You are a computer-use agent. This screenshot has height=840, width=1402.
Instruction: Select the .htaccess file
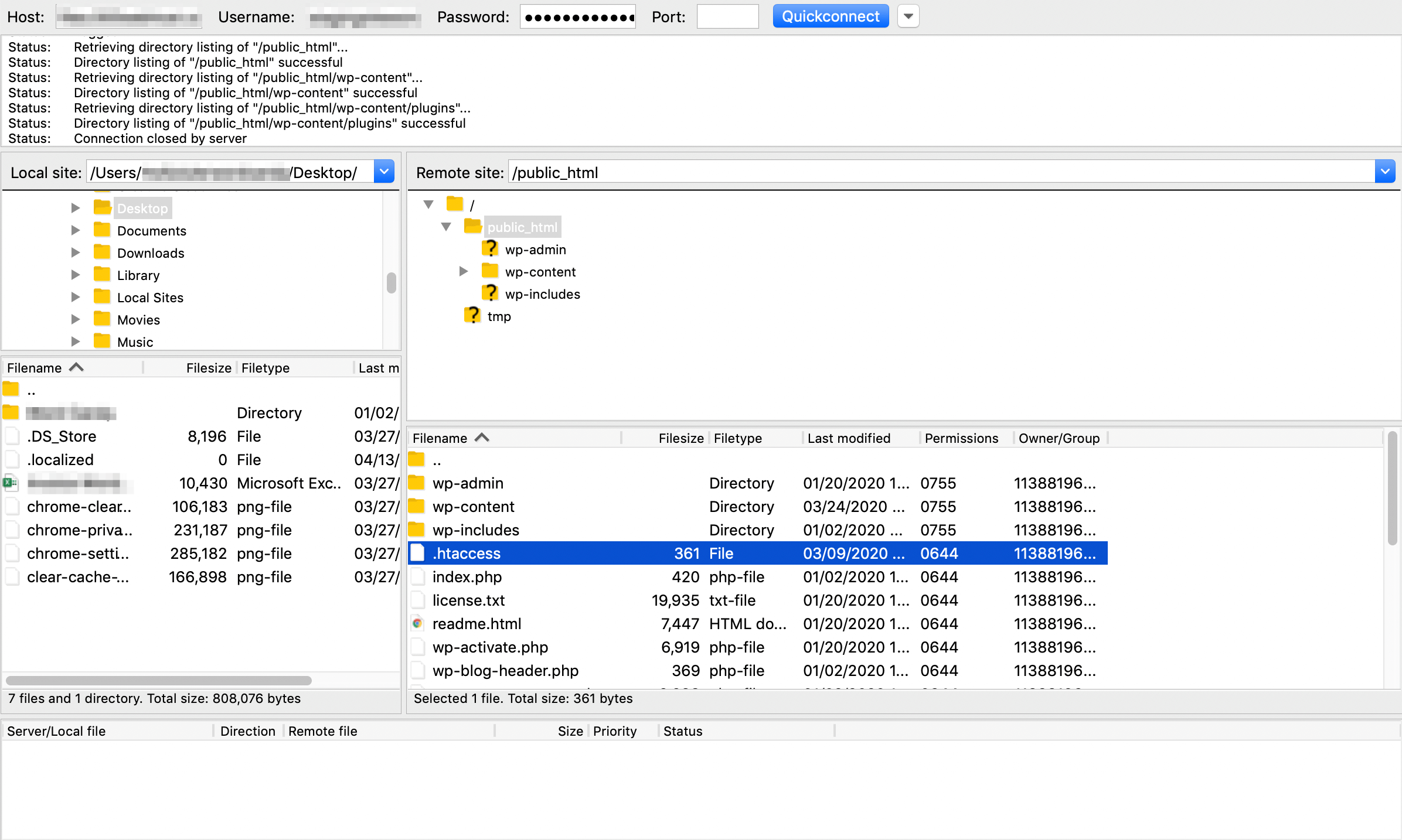click(465, 553)
